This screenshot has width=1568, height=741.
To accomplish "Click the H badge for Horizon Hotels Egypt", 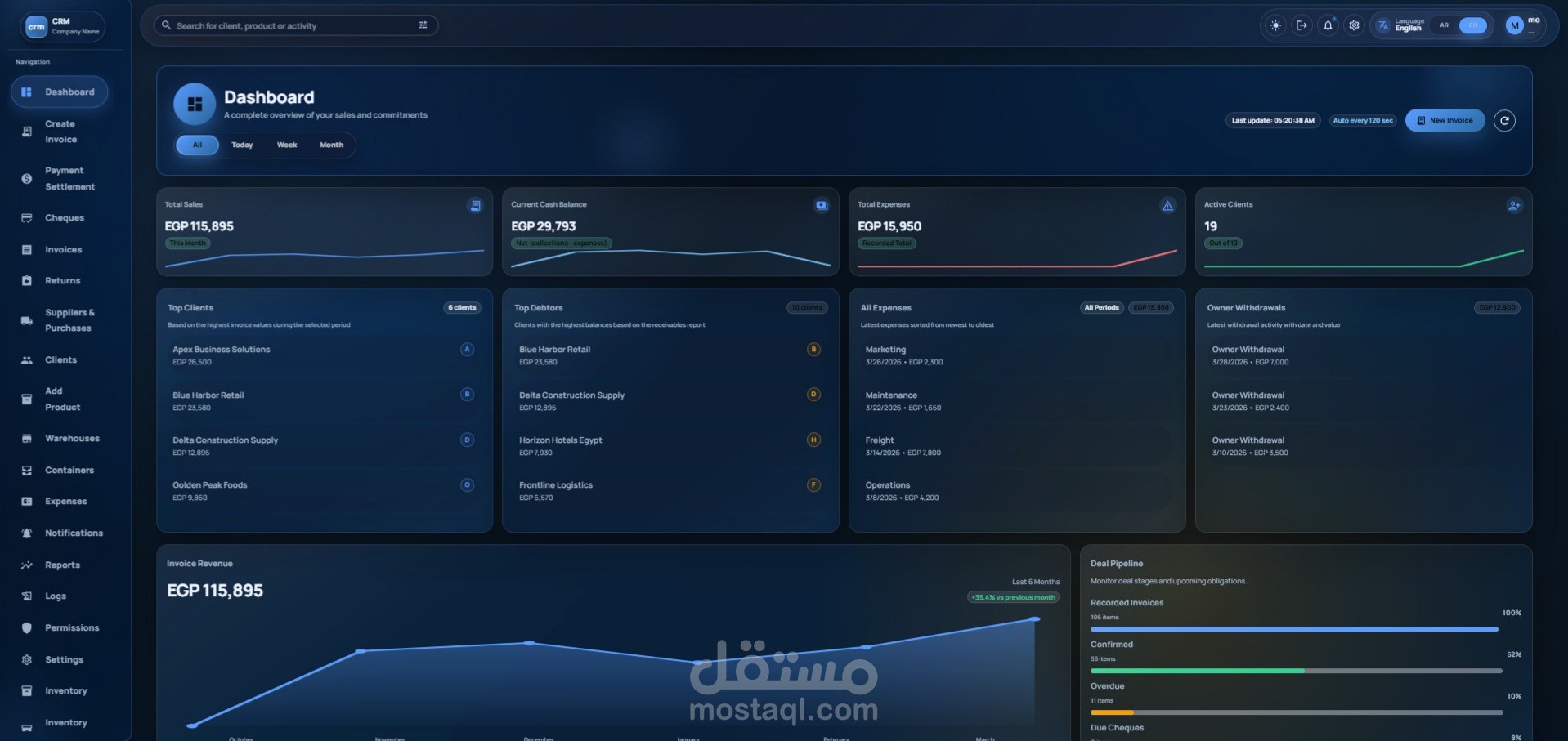I will pos(813,440).
